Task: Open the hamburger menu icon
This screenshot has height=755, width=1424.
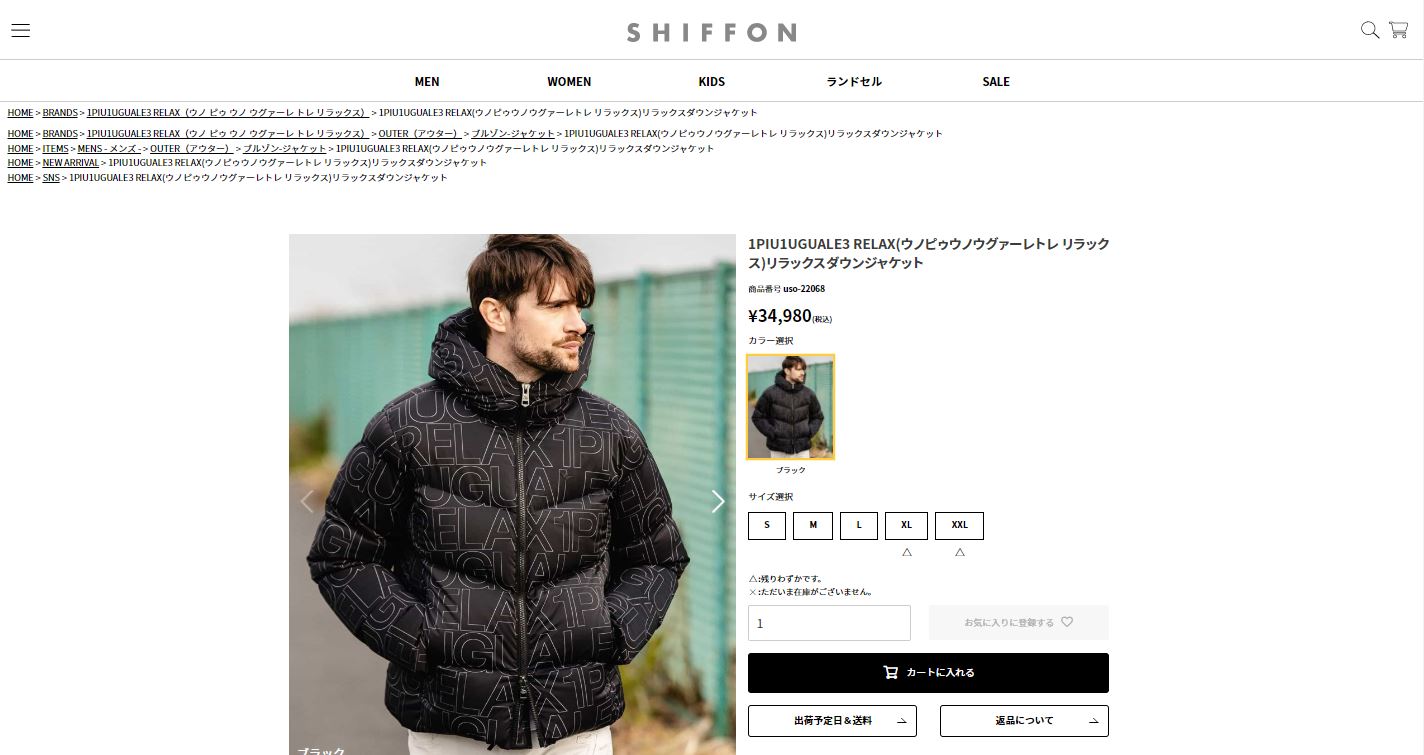Action: pyautogui.click(x=20, y=30)
